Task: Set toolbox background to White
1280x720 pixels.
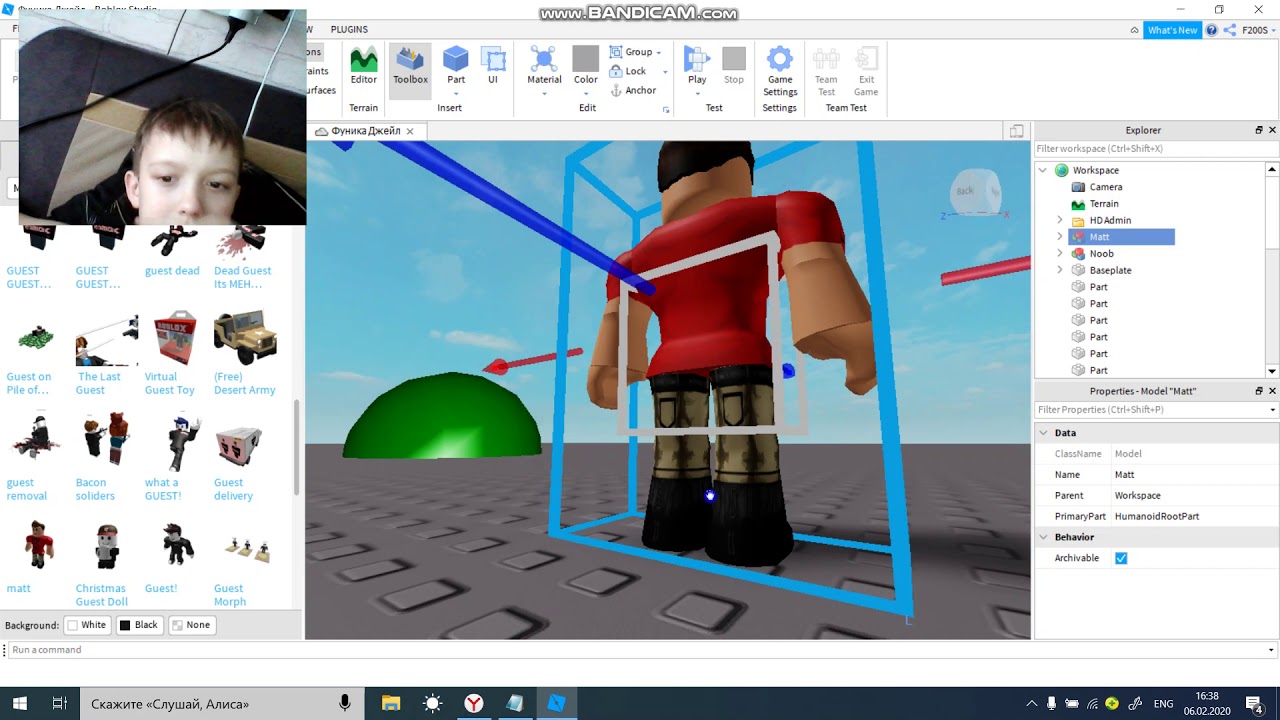Action: click(x=86, y=625)
